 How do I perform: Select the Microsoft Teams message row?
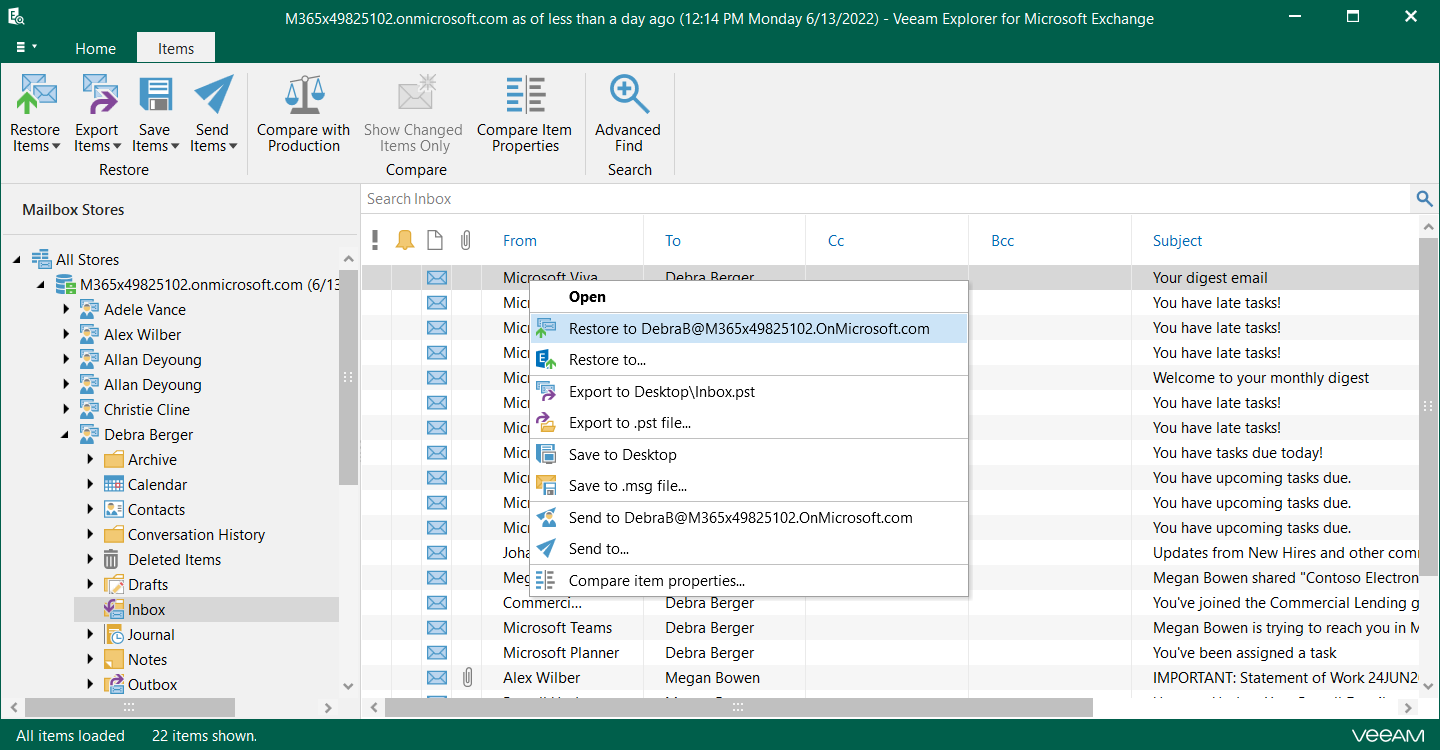[890, 628]
